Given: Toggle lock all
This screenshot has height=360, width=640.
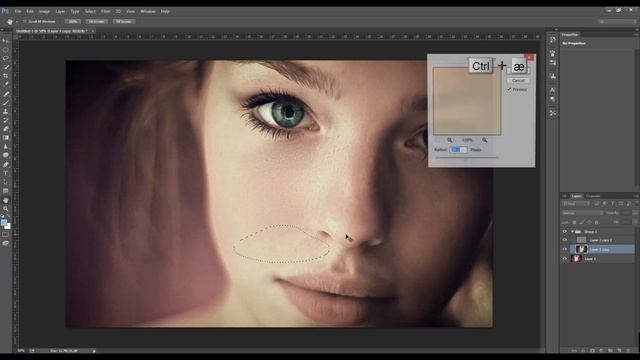Looking at the screenshot, I should [596, 222].
